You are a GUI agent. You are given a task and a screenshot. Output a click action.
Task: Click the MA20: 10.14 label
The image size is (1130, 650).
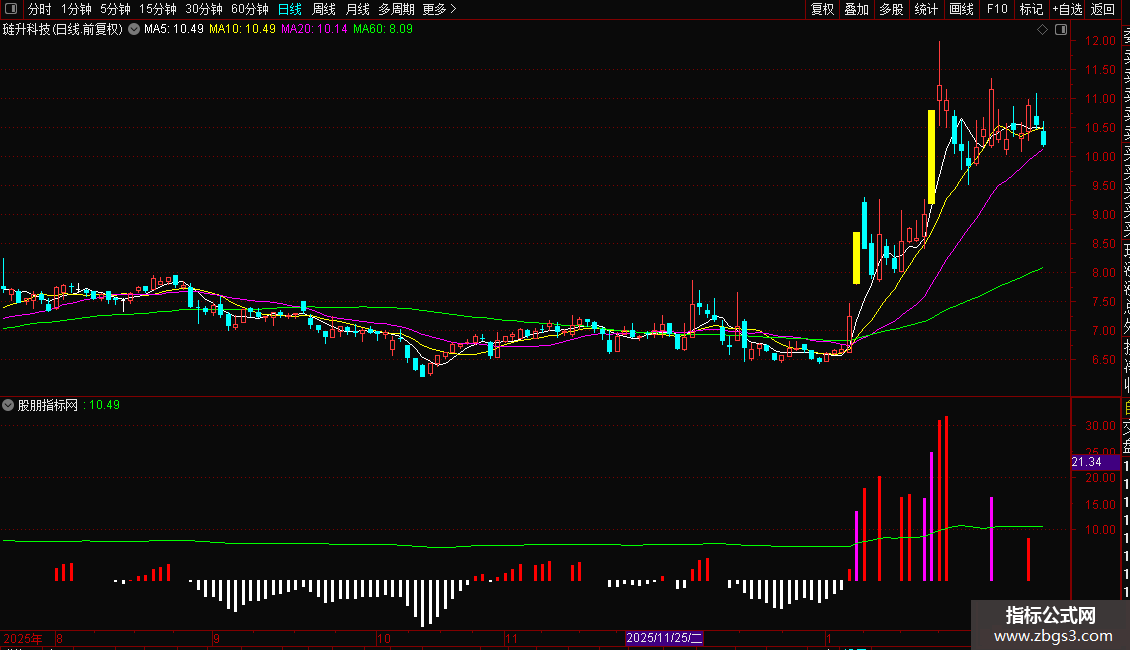coord(314,30)
